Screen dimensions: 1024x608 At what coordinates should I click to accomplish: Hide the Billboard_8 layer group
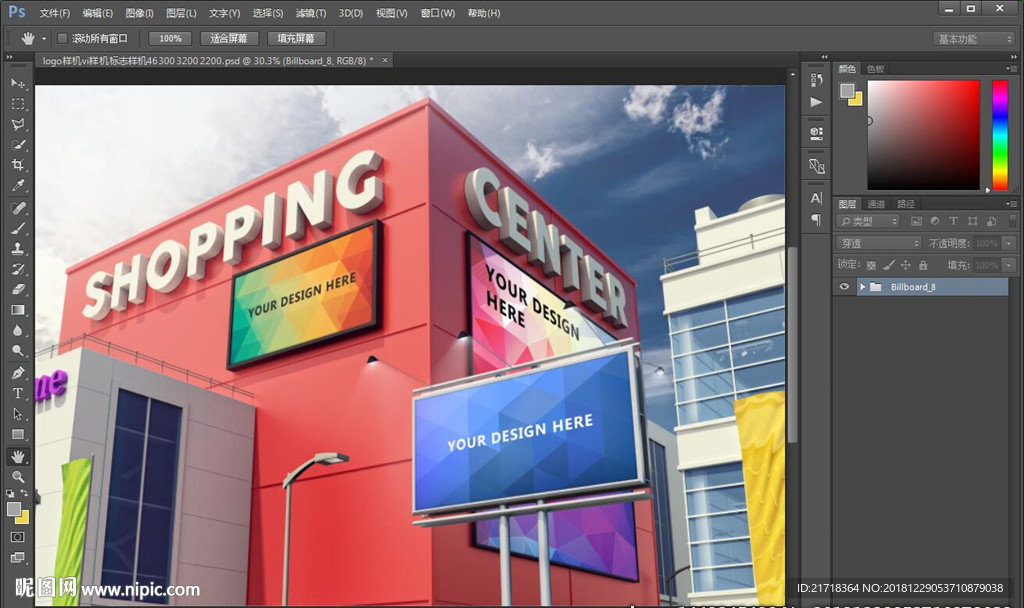pyautogui.click(x=844, y=287)
